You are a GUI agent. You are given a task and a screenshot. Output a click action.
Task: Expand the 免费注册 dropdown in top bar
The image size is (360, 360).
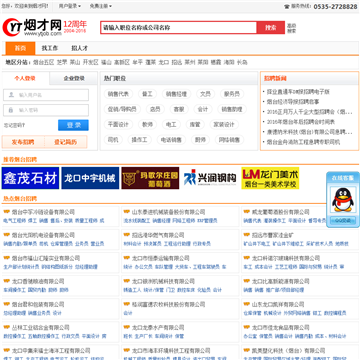(101, 6)
